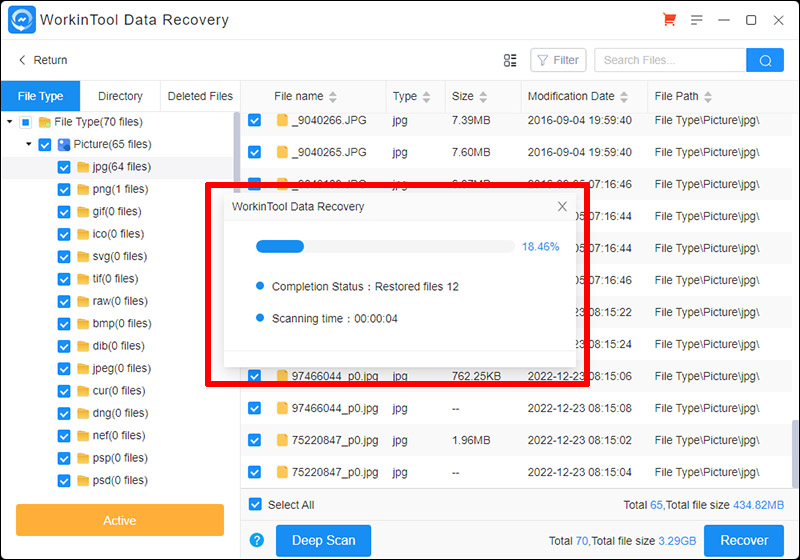The height and width of the screenshot is (560, 800).
Task: Click the svg folder icon in tree
Action: click(83, 257)
